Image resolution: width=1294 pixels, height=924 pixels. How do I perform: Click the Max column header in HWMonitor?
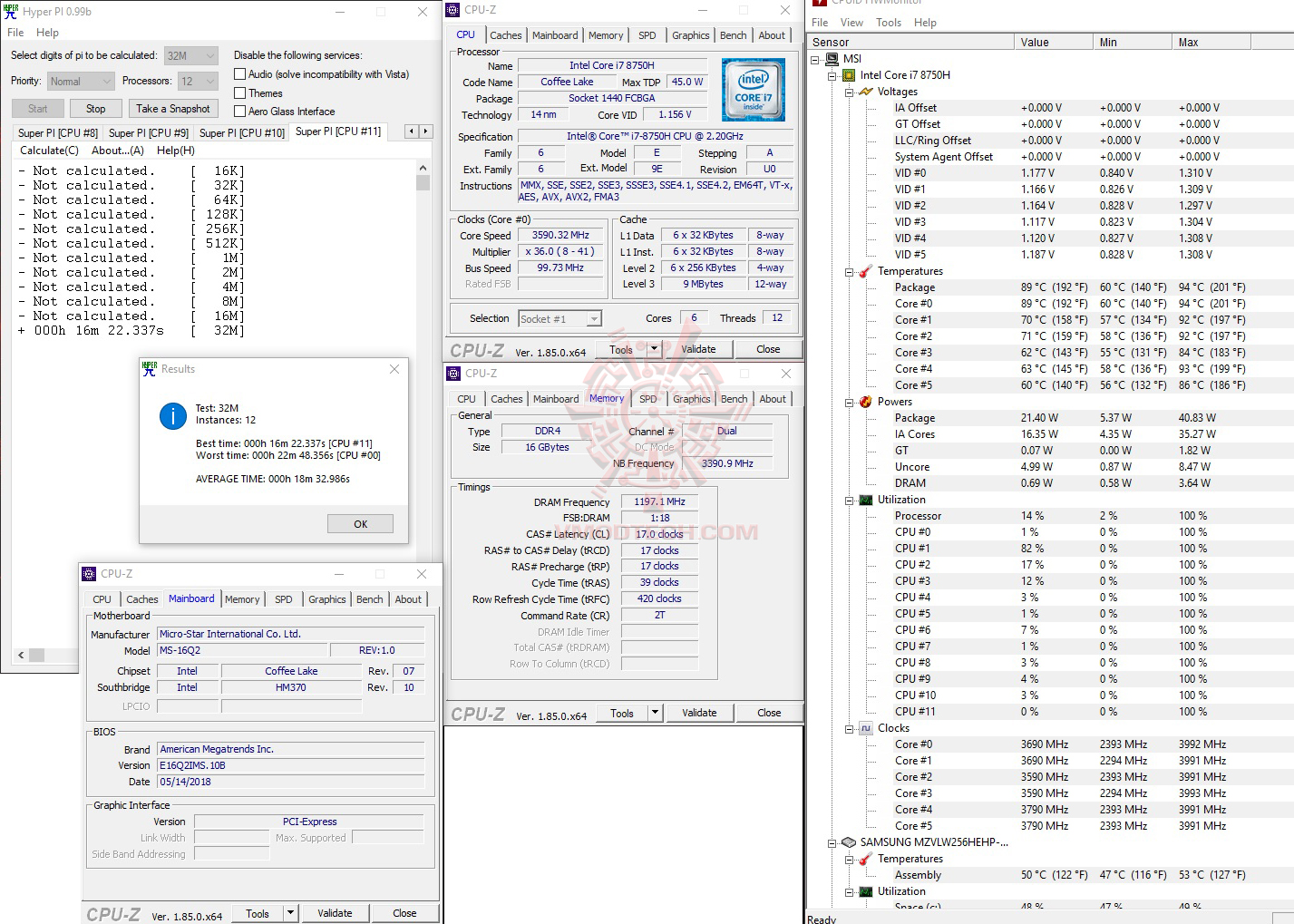tap(1211, 43)
